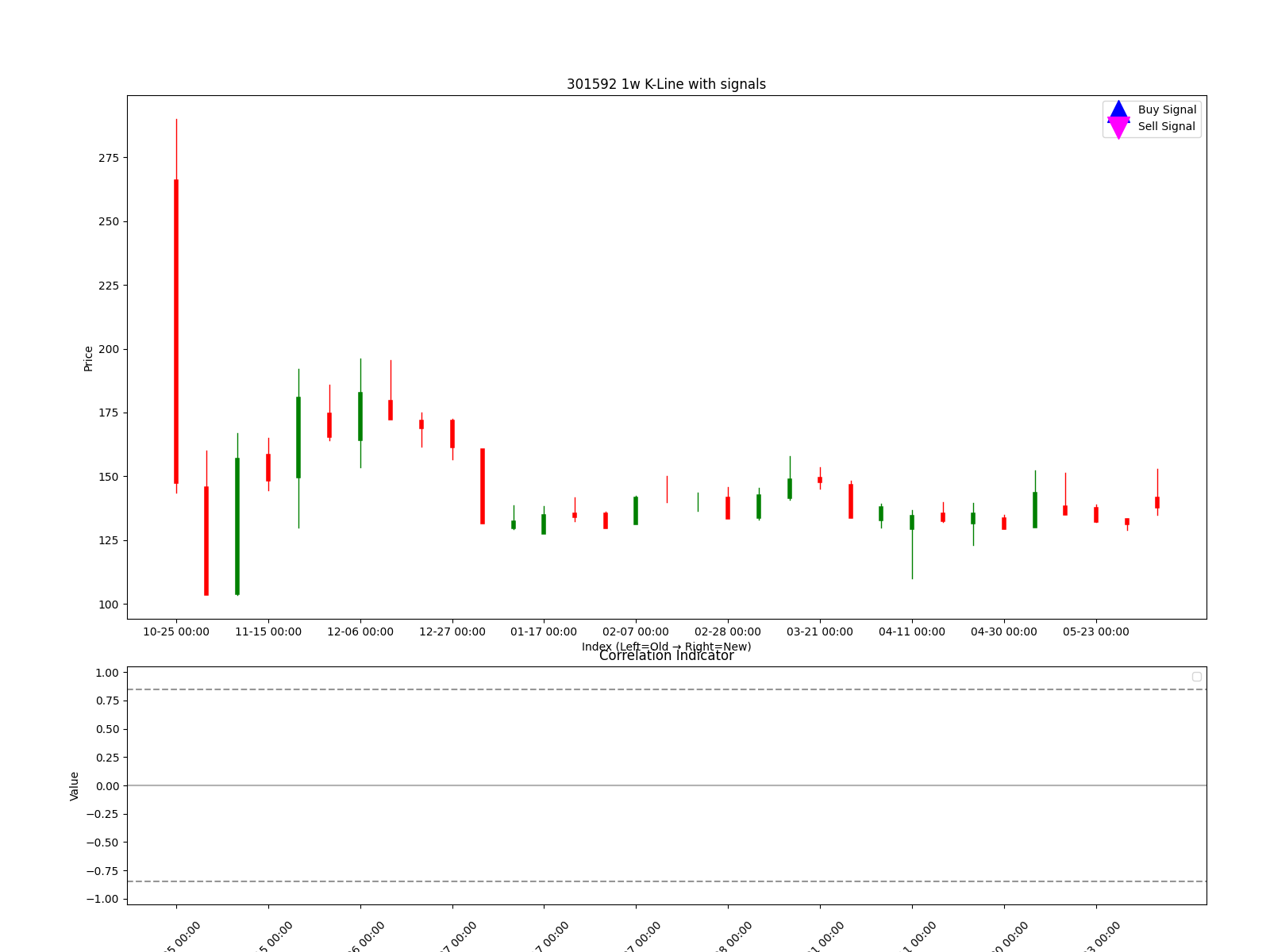Click the solid zero line in Correlation chart

[x=667, y=785]
